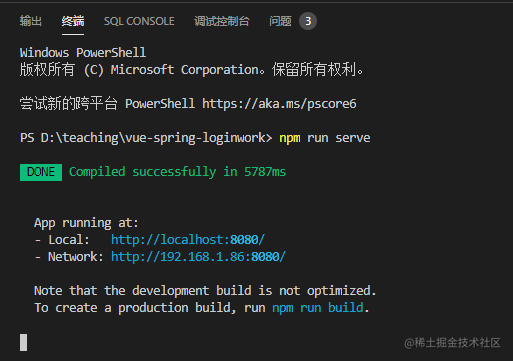Viewport: 513px width, 361px height.
Task: Open the http://192.168.1.86:8080/ network link
Action: click(x=199, y=257)
